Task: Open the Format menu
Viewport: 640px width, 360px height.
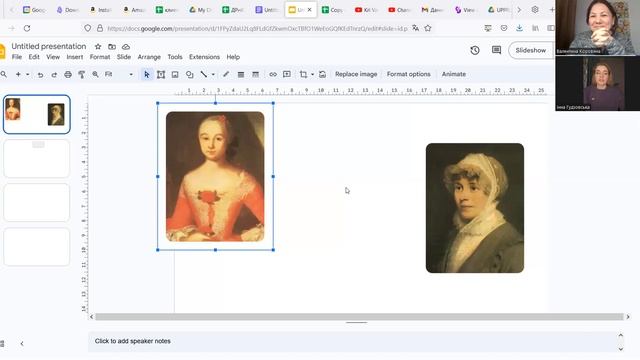Action: pyautogui.click(x=100, y=57)
